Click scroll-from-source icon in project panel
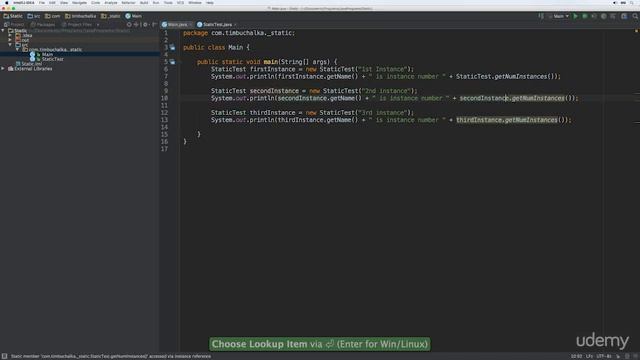 (129, 24)
